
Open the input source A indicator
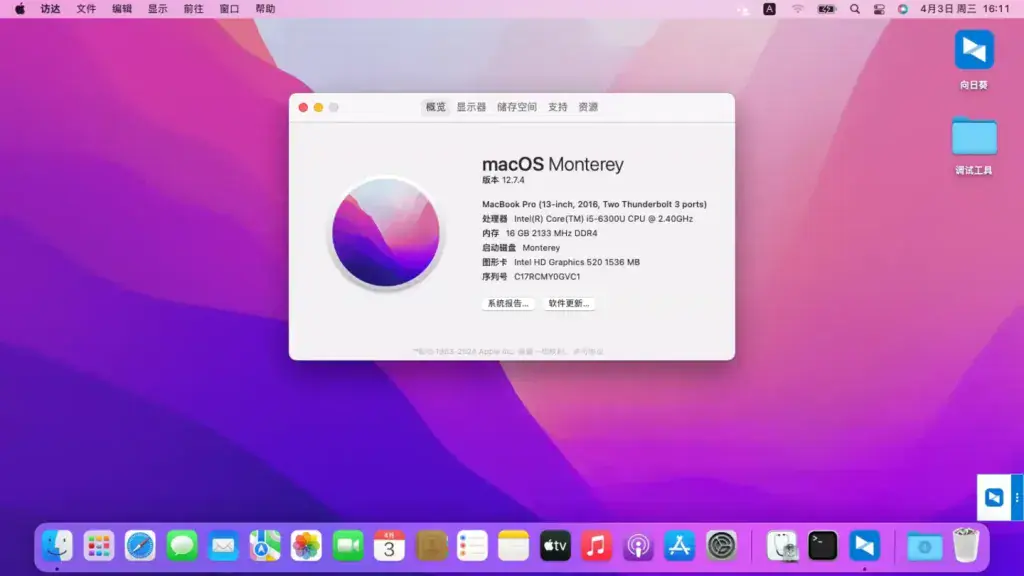coord(769,9)
